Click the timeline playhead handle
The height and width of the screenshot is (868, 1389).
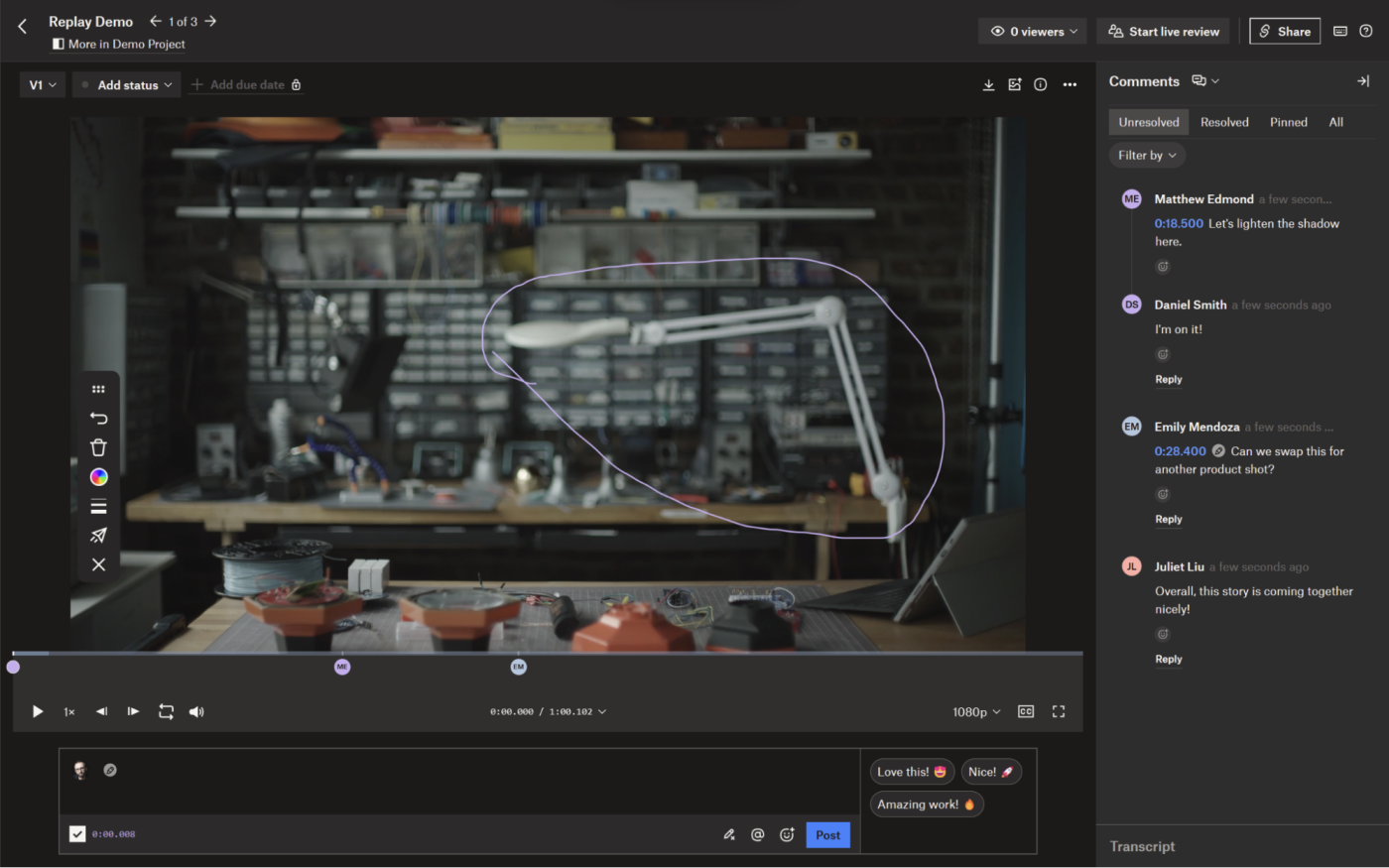[13, 667]
